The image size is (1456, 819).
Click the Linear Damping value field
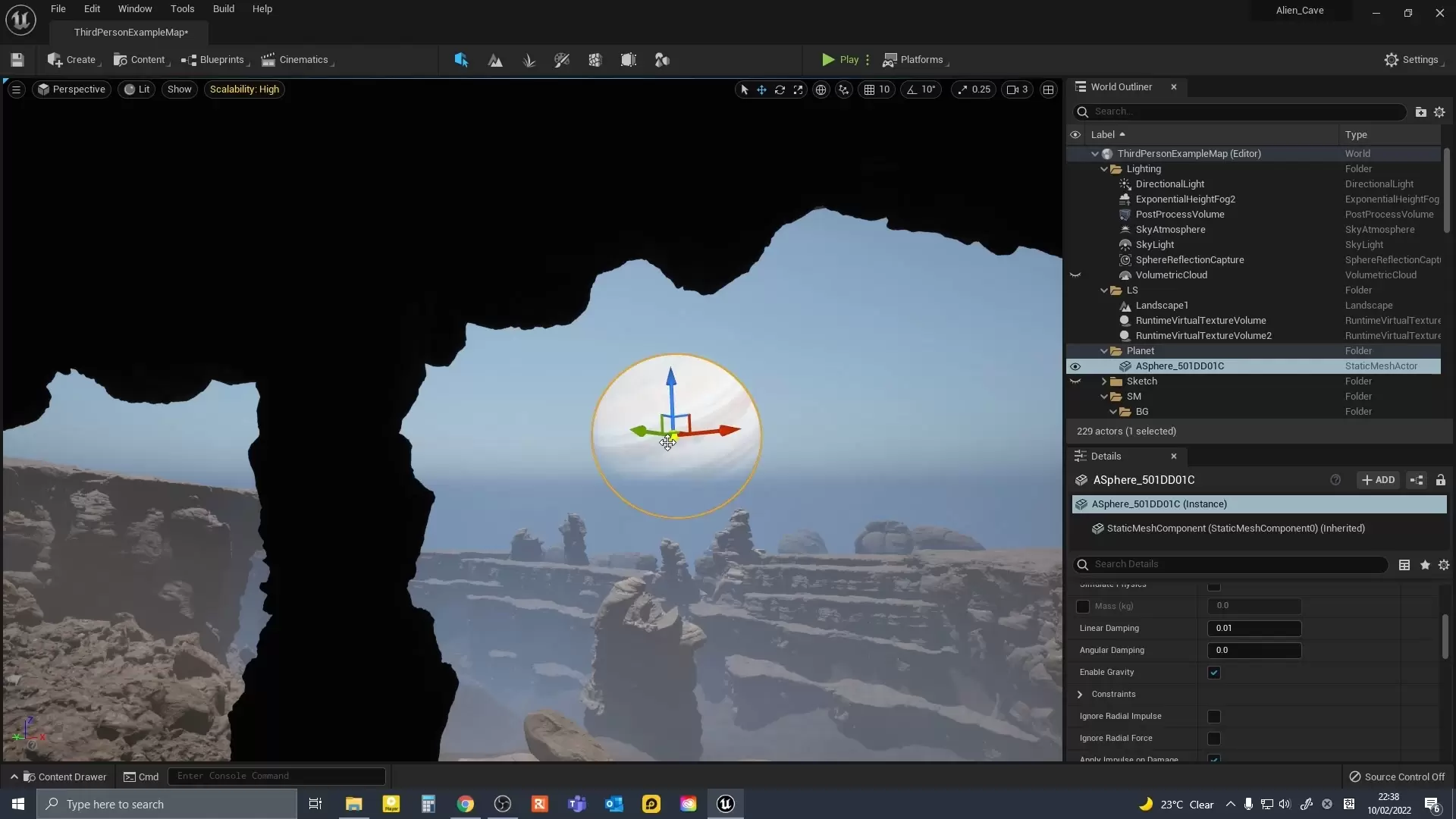pyautogui.click(x=1254, y=629)
